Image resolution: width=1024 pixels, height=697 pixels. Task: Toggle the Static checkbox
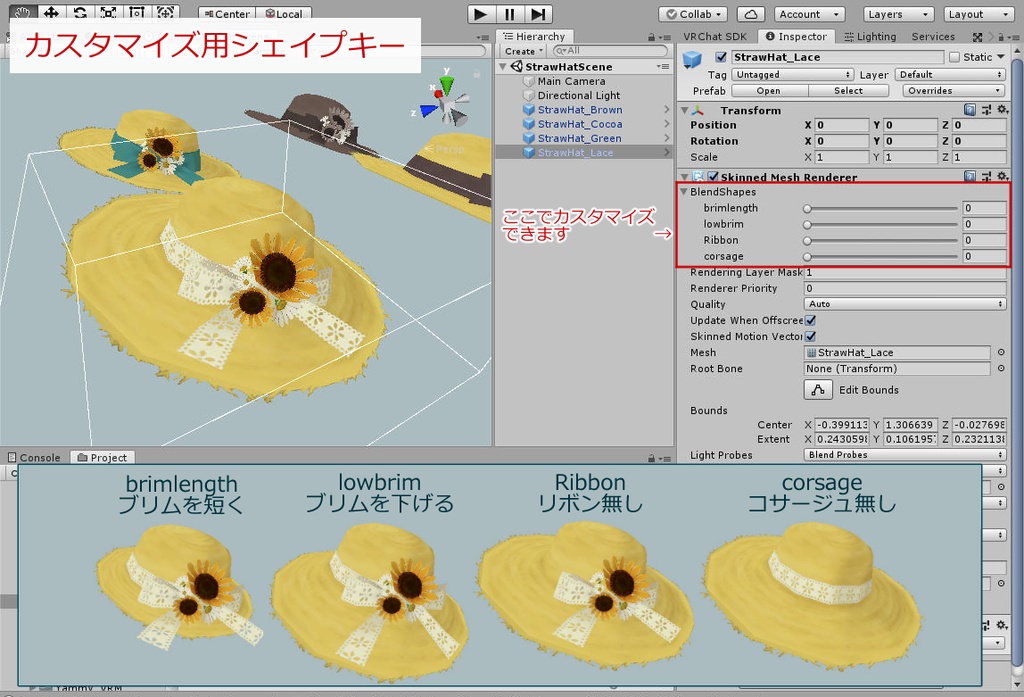[954, 57]
